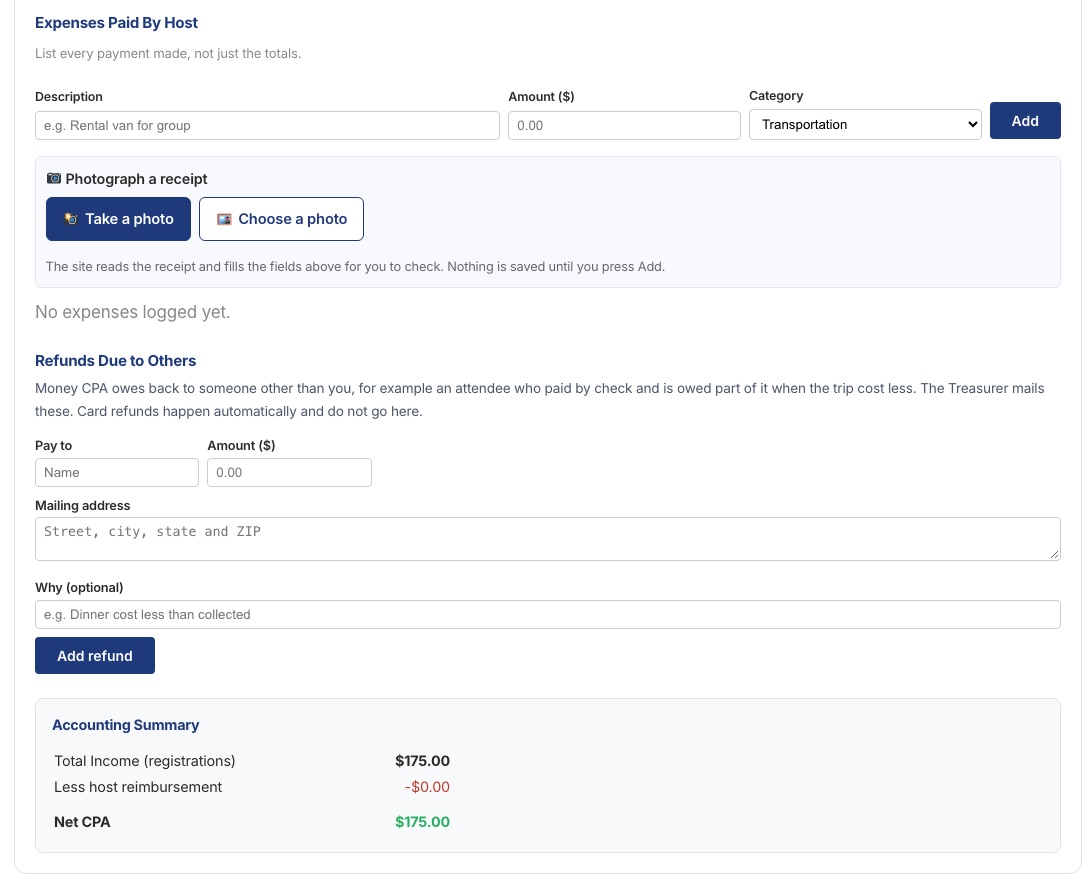Click the expense Amount field

(624, 126)
